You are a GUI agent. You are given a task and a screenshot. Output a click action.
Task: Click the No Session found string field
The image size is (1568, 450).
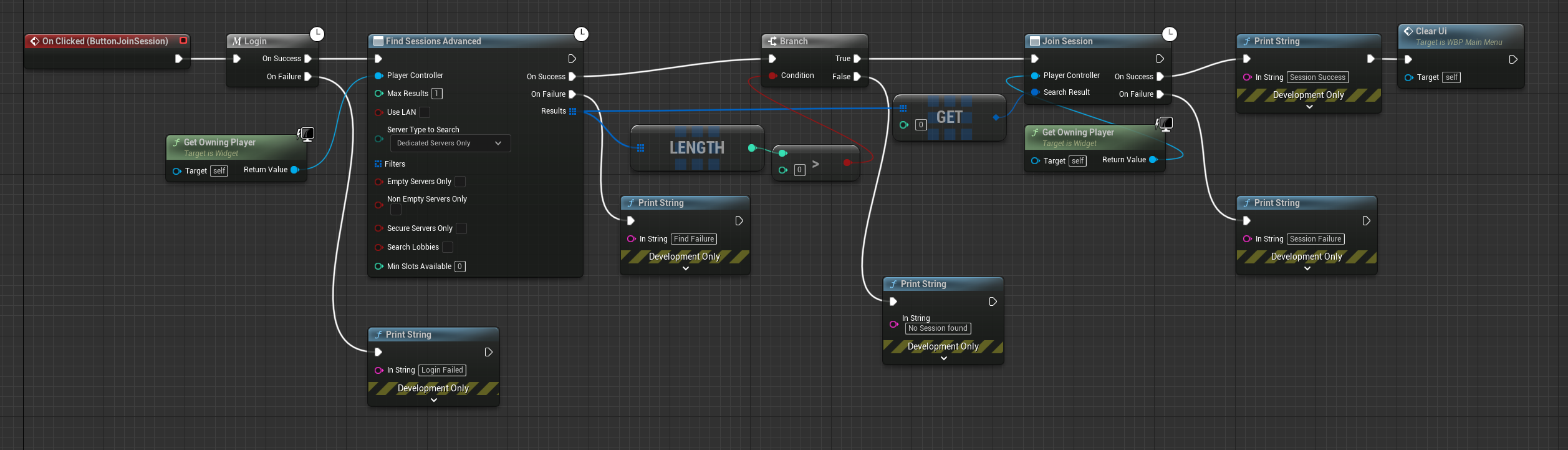tap(938, 328)
